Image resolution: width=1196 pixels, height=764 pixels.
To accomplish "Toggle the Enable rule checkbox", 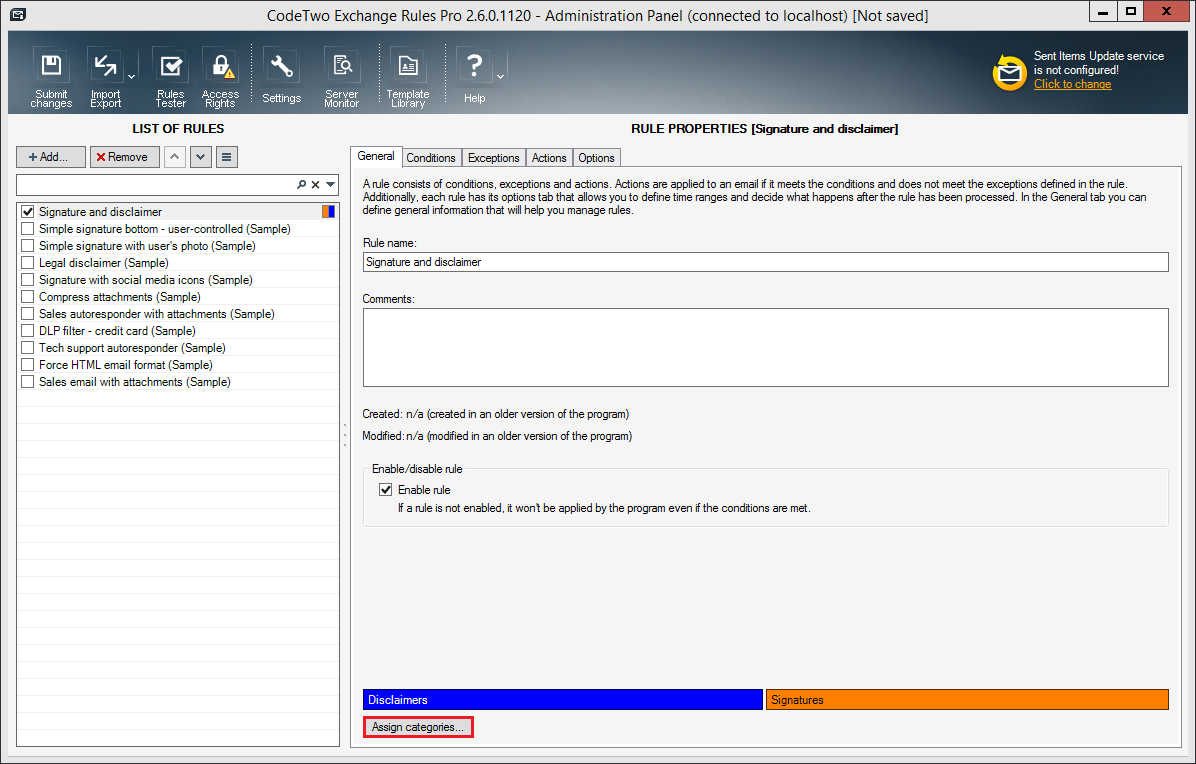I will click(x=386, y=490).
